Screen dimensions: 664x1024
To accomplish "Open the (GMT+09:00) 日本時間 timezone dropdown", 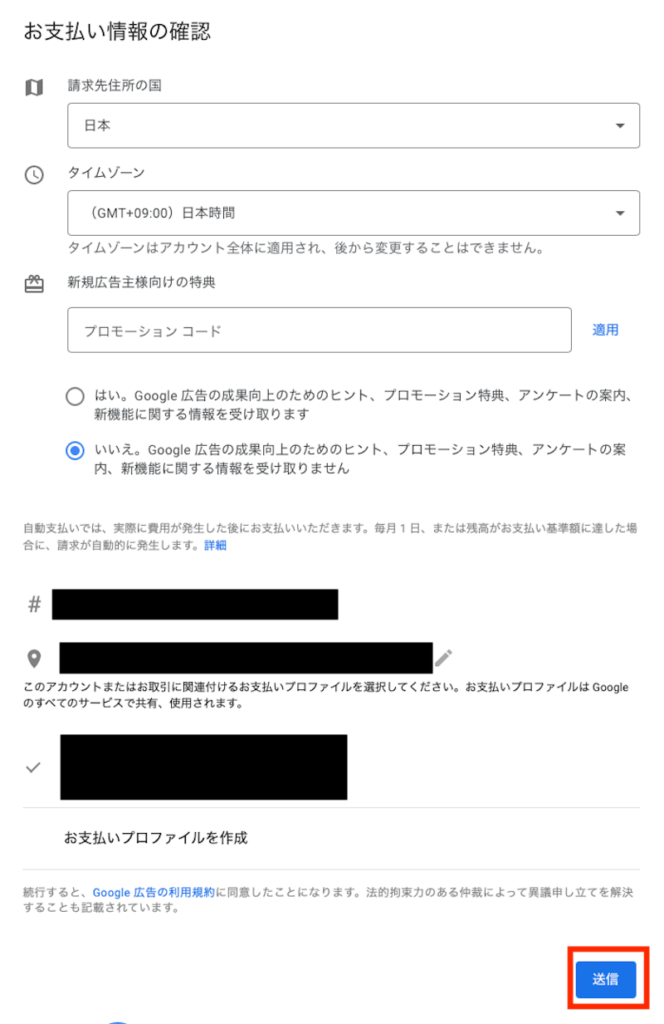I will (x=353, y=213).
